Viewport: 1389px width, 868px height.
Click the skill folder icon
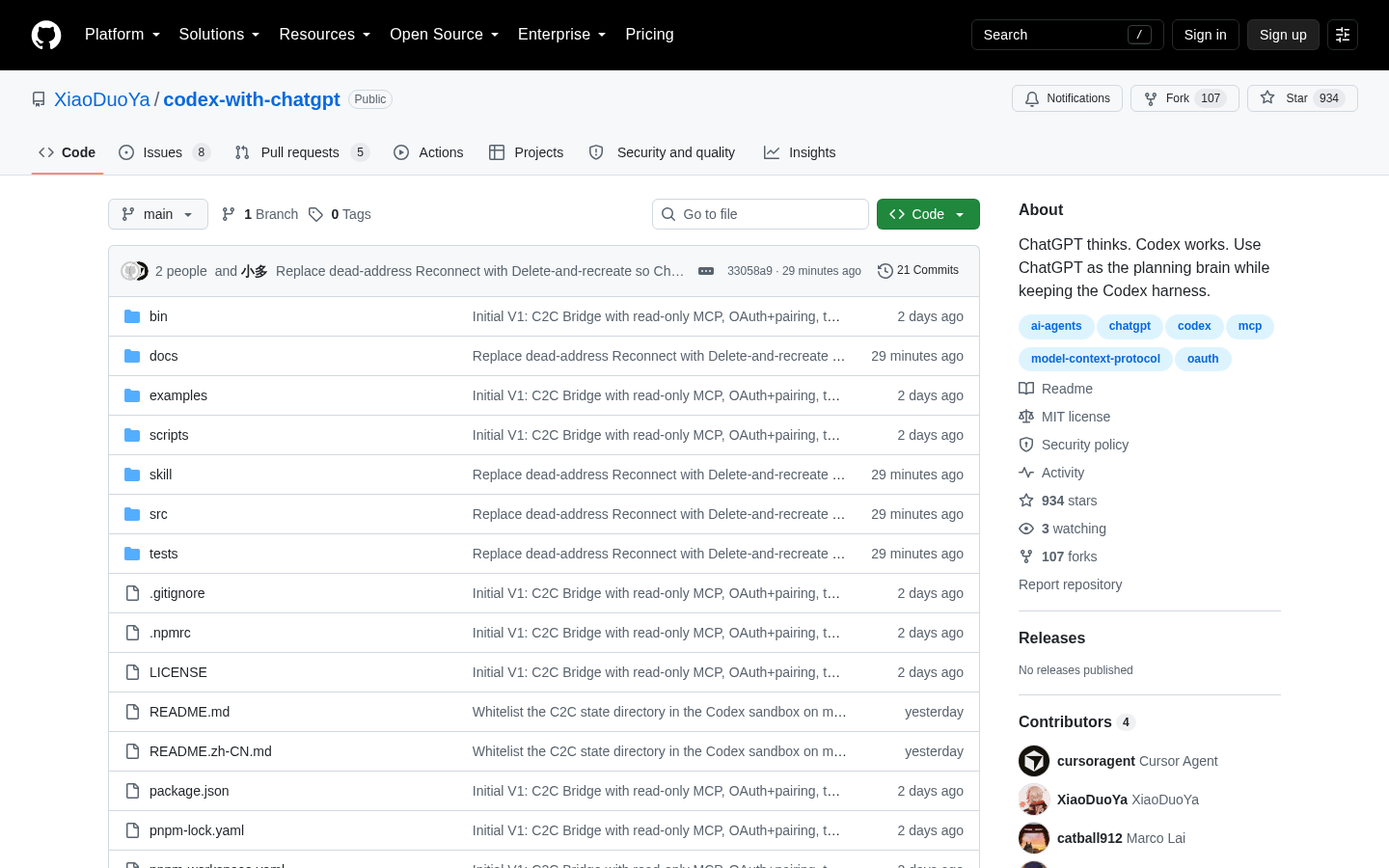[132, 475]
